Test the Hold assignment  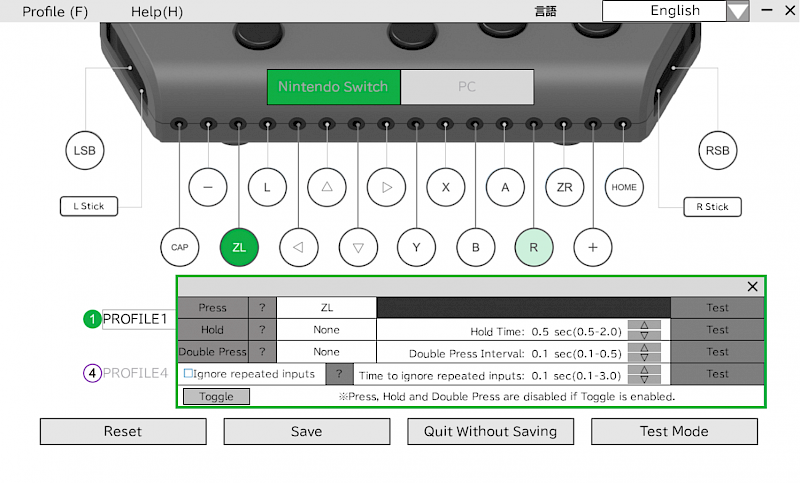tap(717, 329)
